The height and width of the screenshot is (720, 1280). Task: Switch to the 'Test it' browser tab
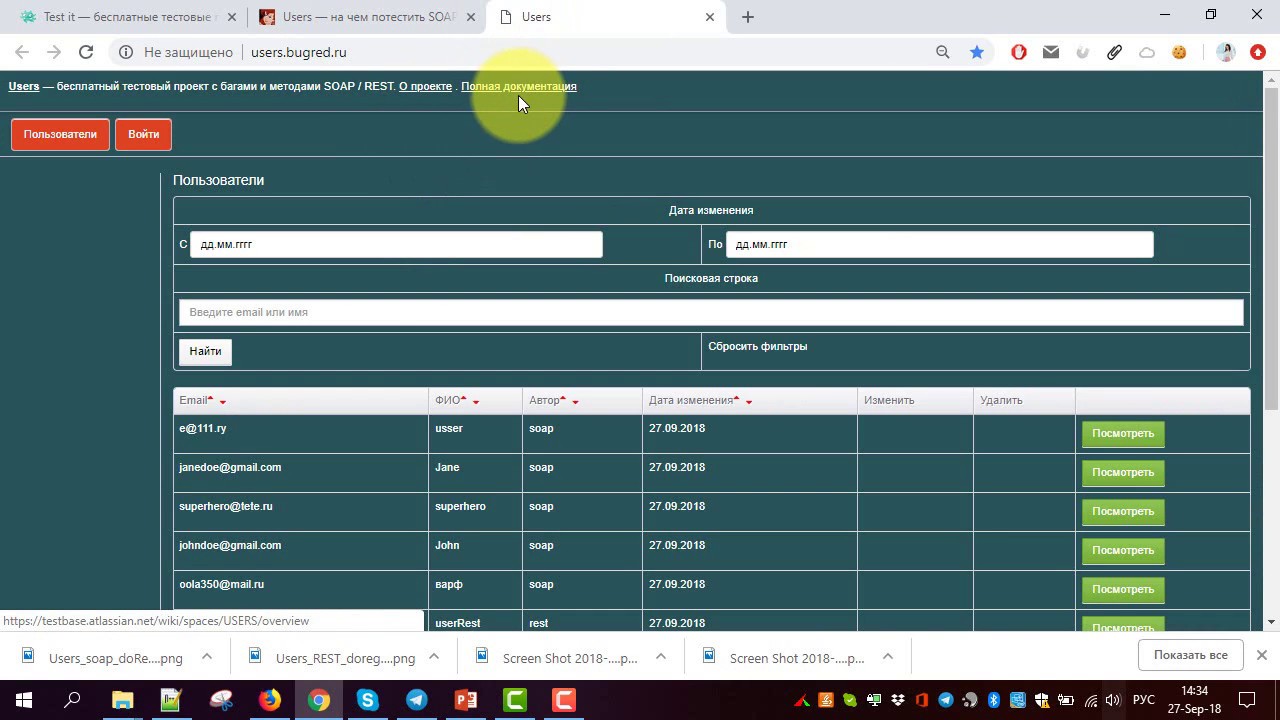click(x=127, y=17)
